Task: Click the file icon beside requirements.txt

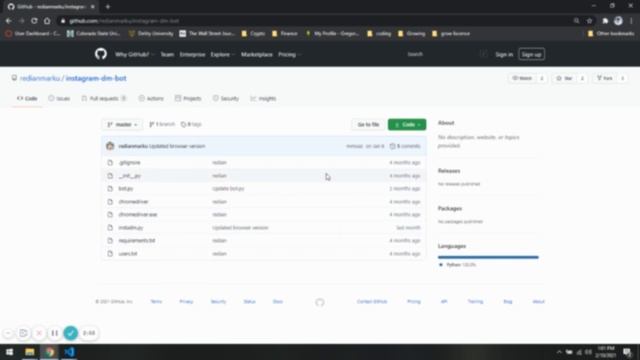Action: [x=110, y=240]
